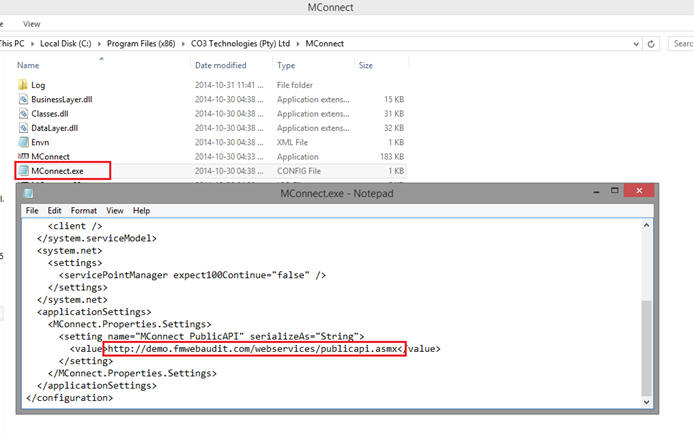Screen dimensions: 694x435
Task: Expand breadcrumb arrow before Local Disk (C:)
Action: click(32, 44)
